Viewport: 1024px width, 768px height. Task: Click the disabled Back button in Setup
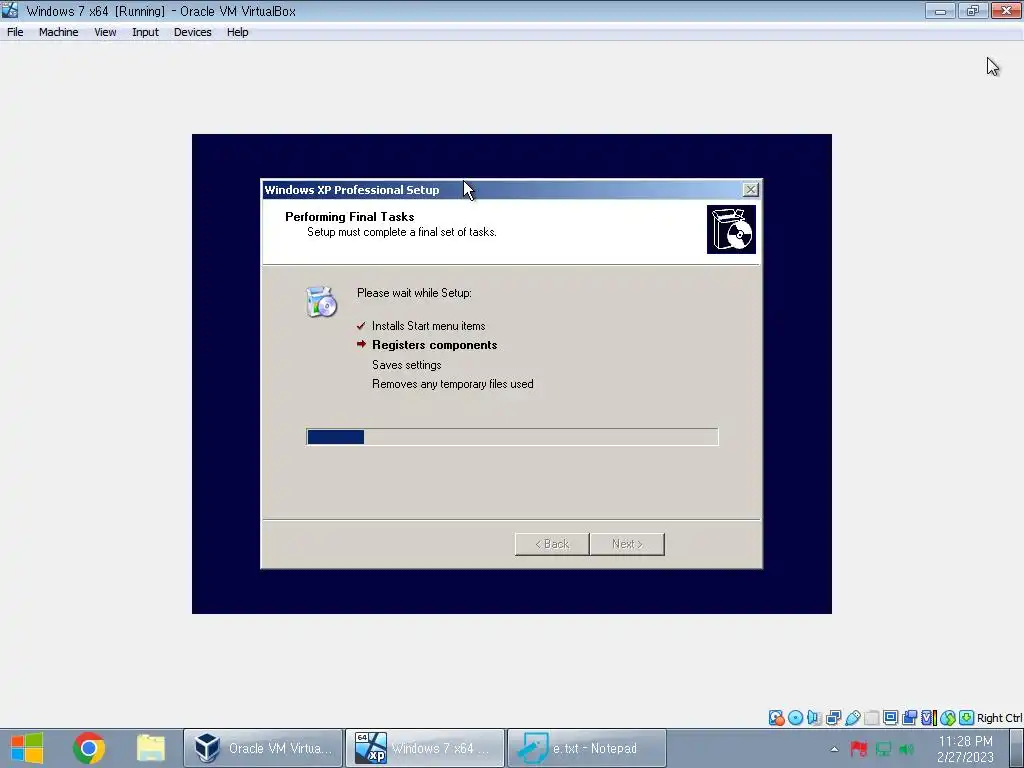pos(552,544)
